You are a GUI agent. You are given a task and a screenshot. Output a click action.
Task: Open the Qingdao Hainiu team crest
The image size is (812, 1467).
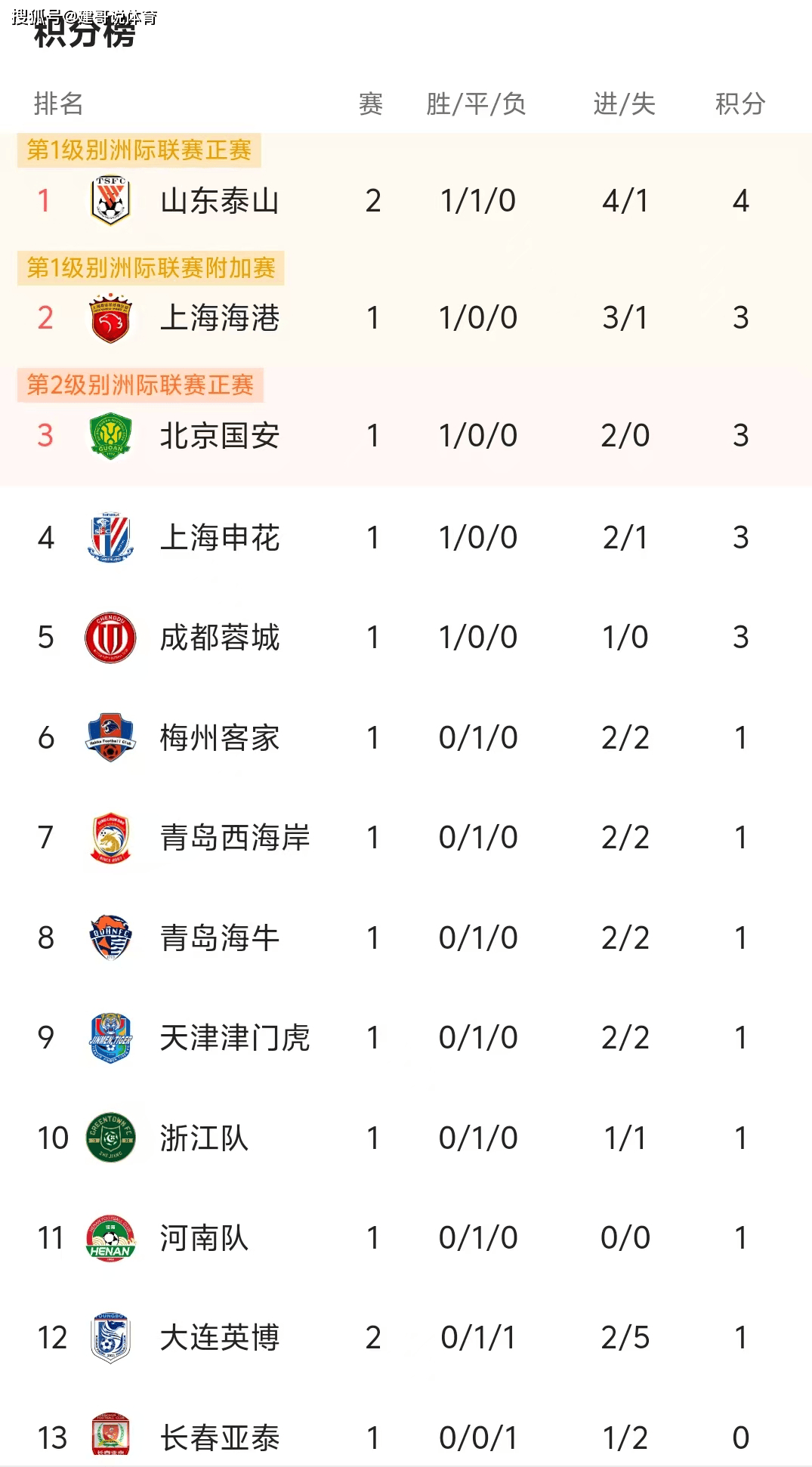pyautogui.click(x=110, y=937)
